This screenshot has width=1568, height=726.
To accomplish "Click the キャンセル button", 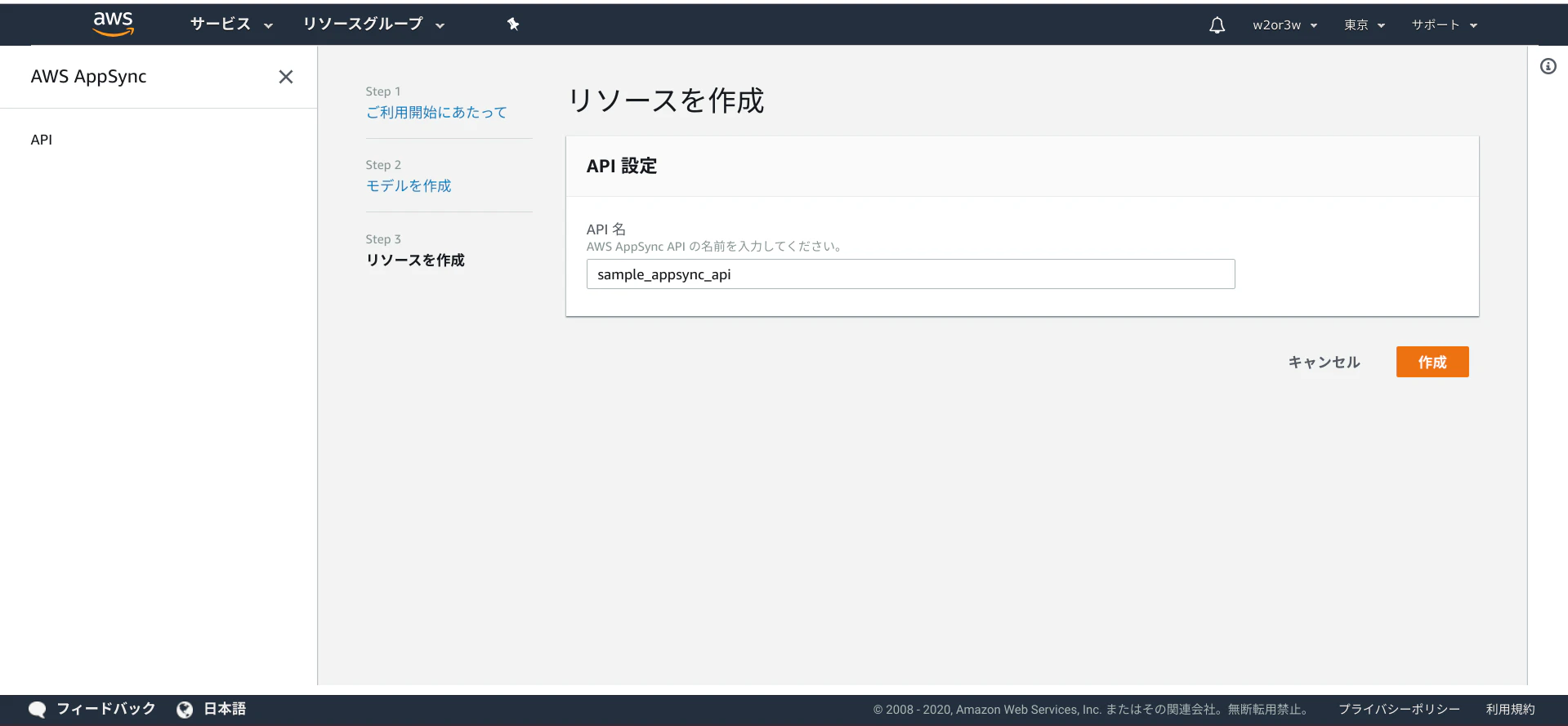I will click(1324, 362).
